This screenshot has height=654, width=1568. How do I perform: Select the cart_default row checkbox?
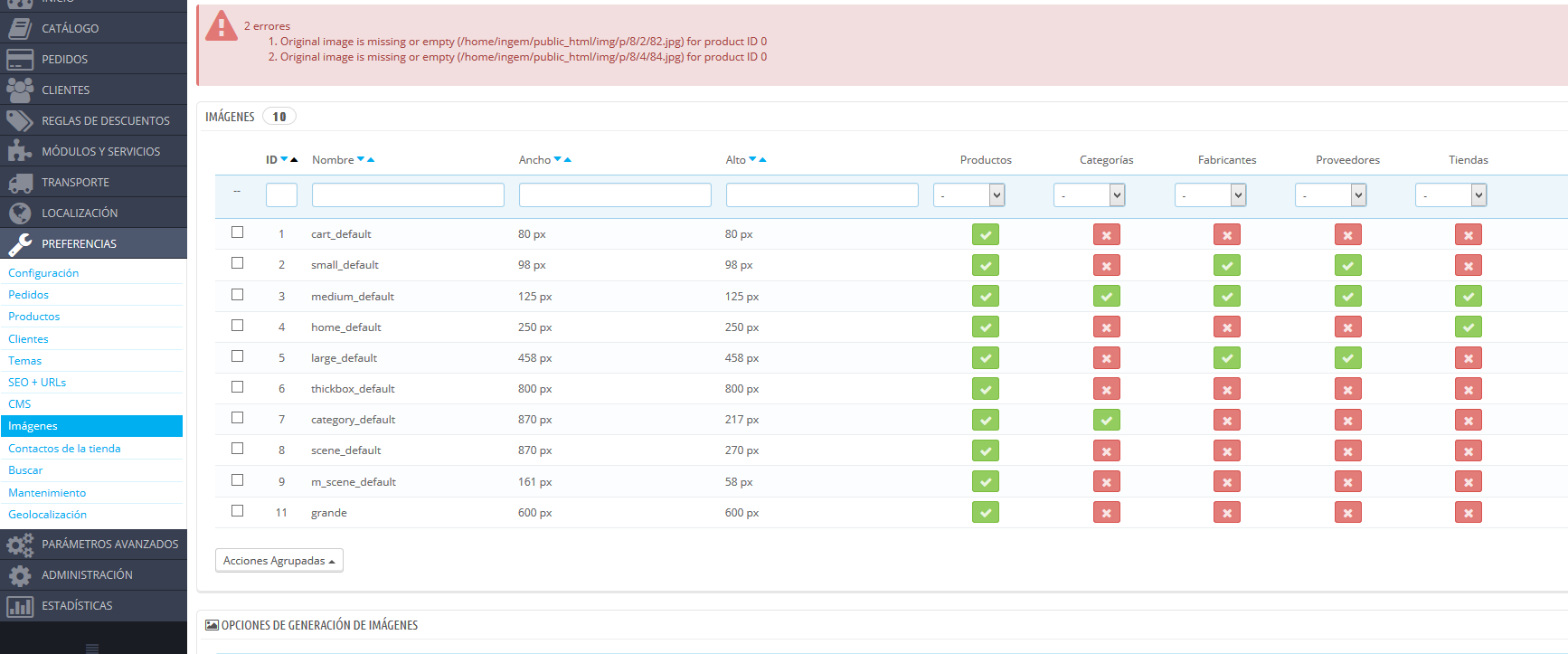pyautogui.click(x=238, y=232)
